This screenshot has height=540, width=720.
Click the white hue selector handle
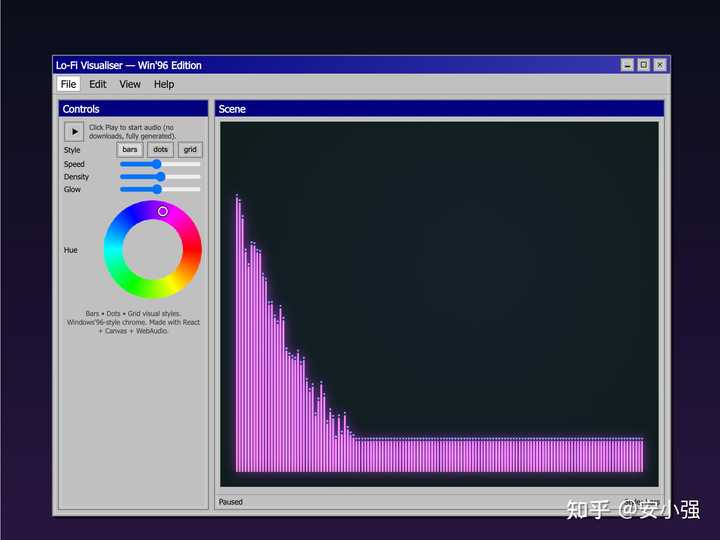pyautogui.click(x=163, y=211)
